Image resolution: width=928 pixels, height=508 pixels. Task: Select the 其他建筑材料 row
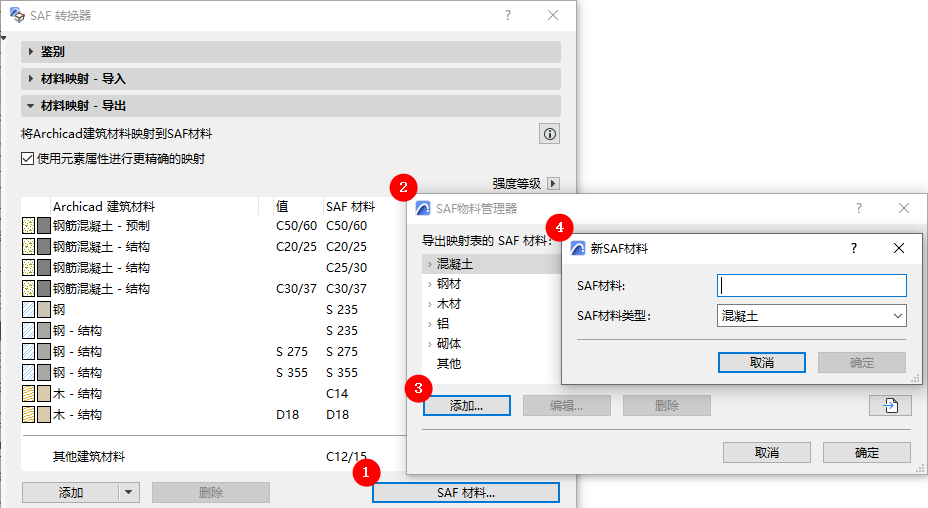213,456
